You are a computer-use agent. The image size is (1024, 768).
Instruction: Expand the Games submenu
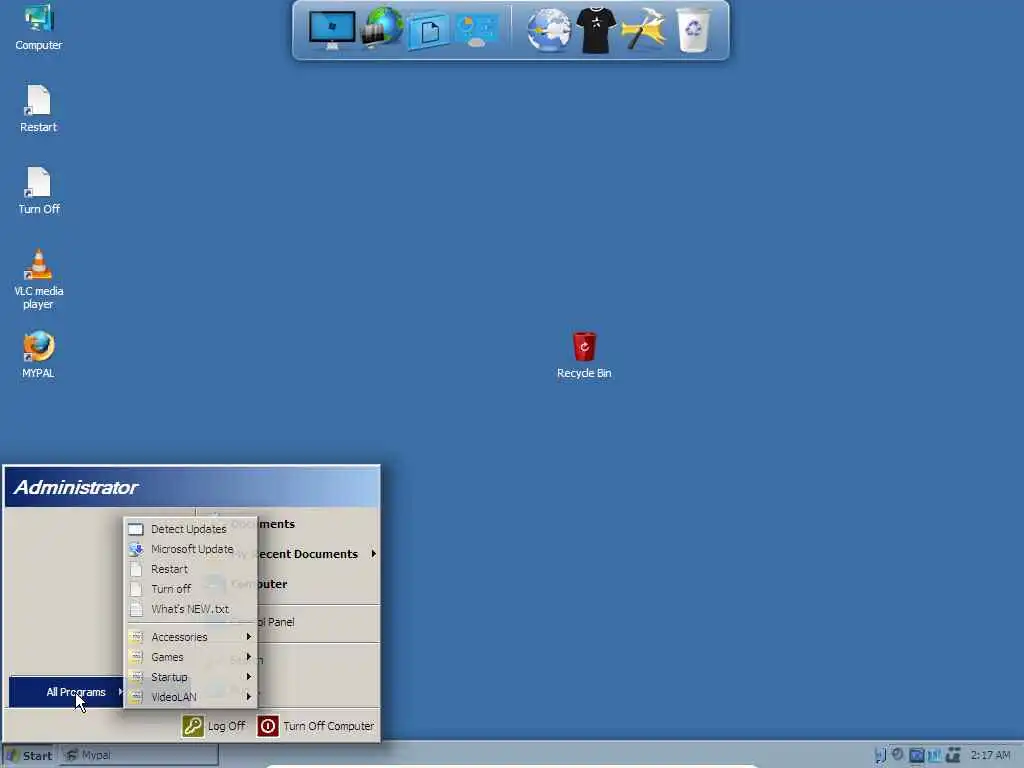coord(191,657)
